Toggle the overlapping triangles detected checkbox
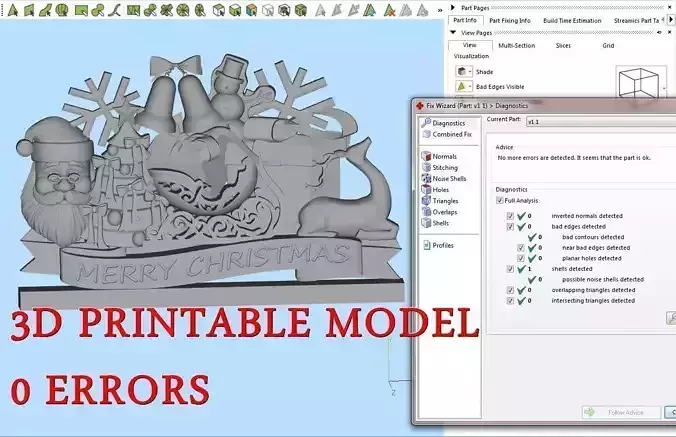This screenshot has height=437, width=676. (510, 290)
